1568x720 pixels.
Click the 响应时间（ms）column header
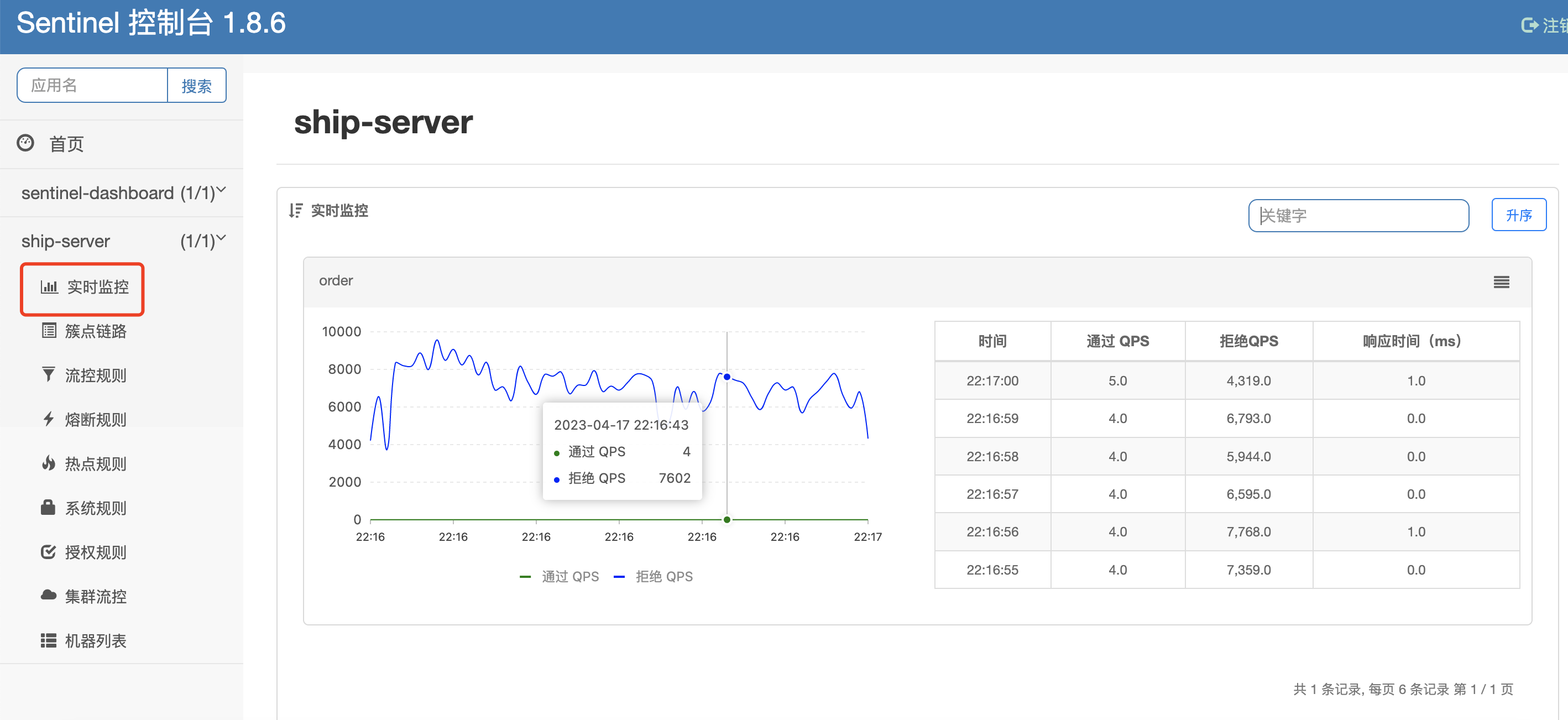1416,341
